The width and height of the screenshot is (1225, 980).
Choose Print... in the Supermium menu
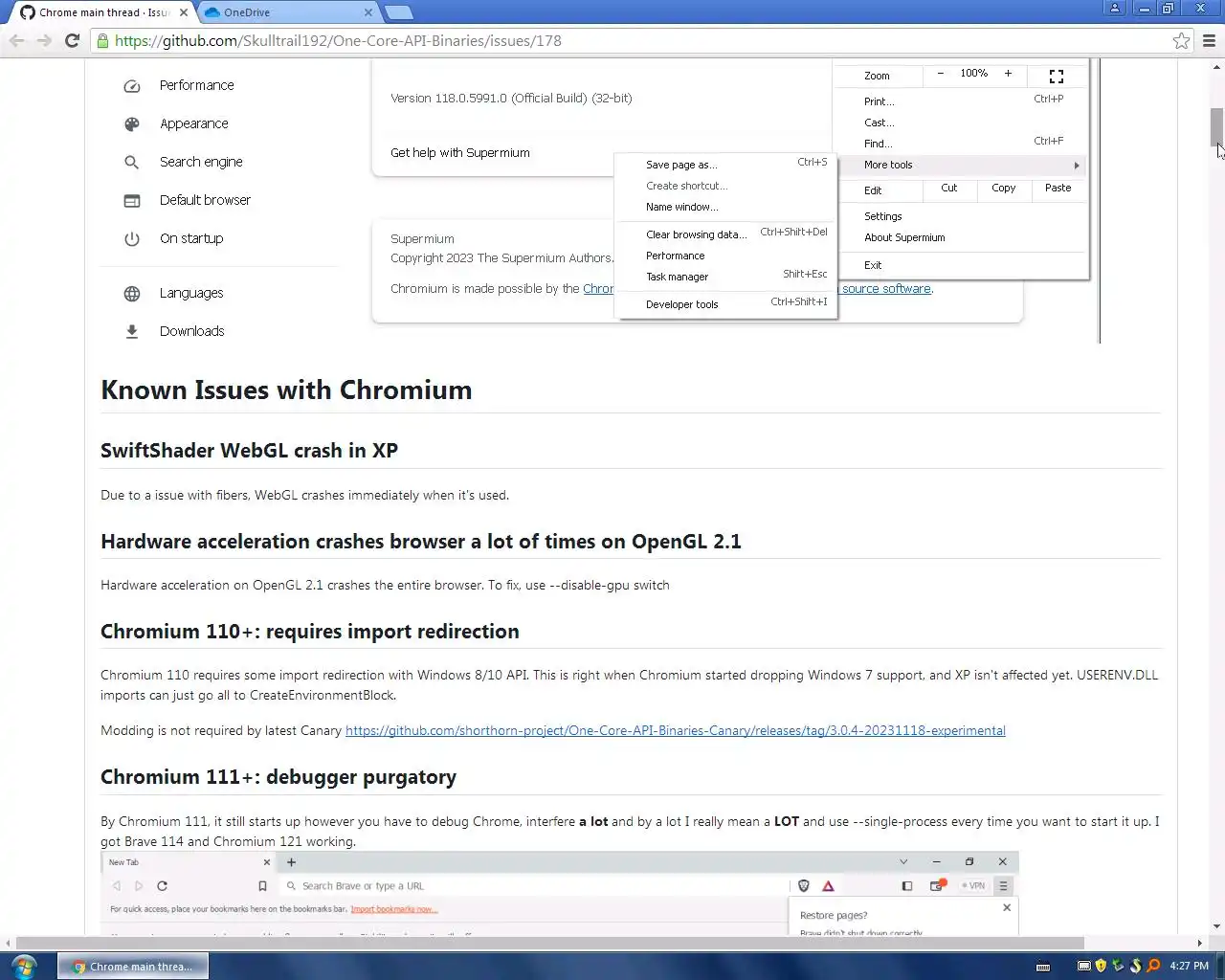pos(962,100)
